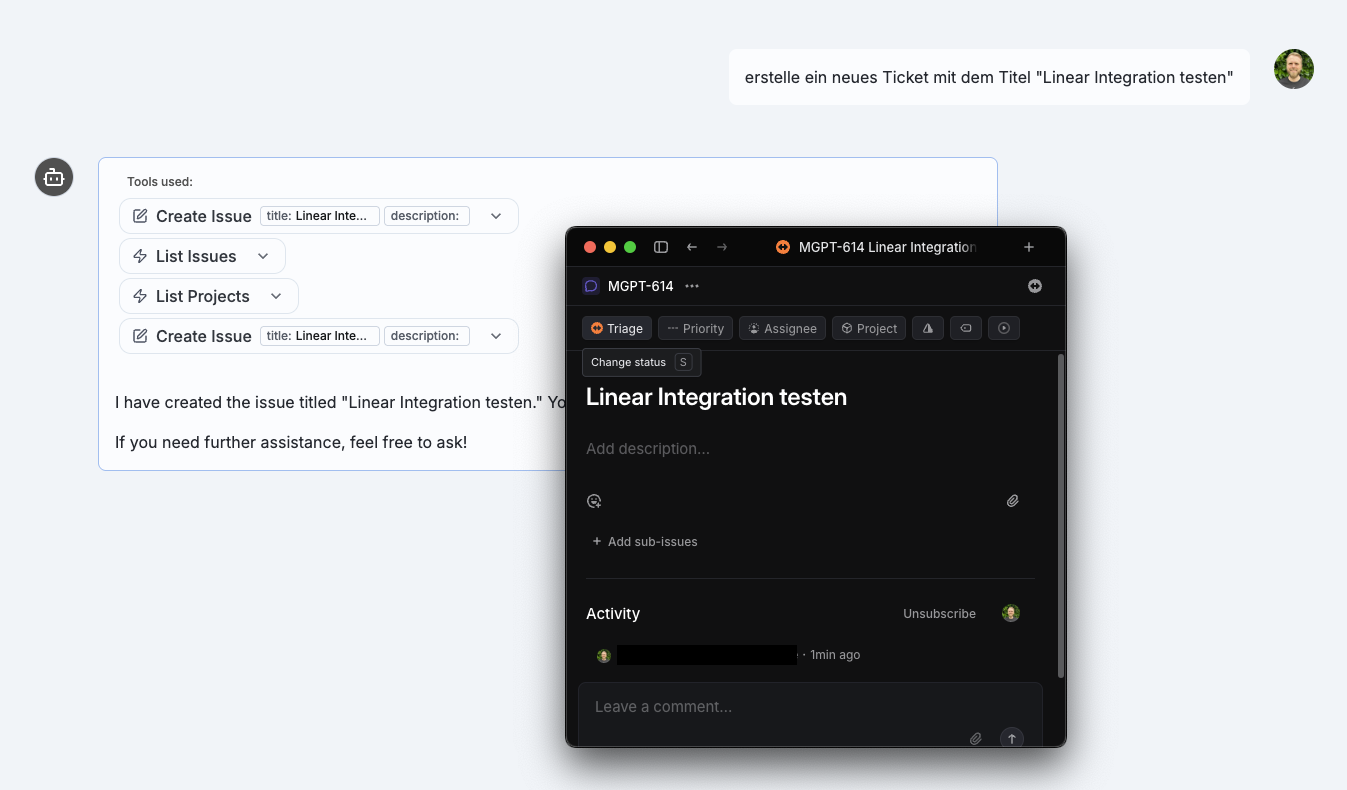
Task: Click the label tag icon button
Action: pos(965,328)
